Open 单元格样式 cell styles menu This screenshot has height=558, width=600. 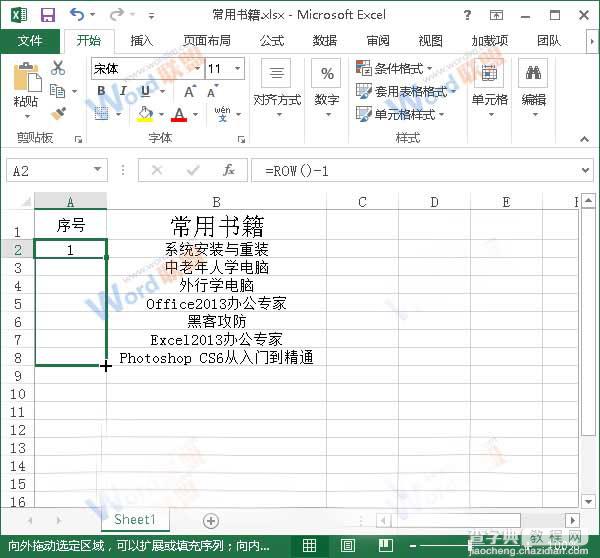400,114
